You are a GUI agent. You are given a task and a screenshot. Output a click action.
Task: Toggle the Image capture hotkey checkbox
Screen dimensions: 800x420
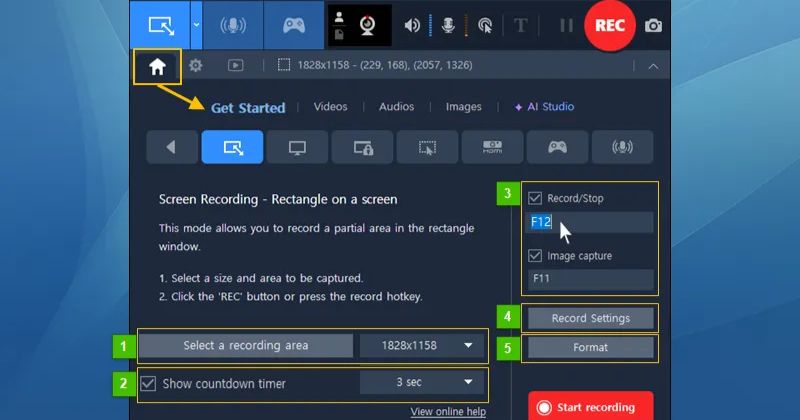click(x=535, y=255)
